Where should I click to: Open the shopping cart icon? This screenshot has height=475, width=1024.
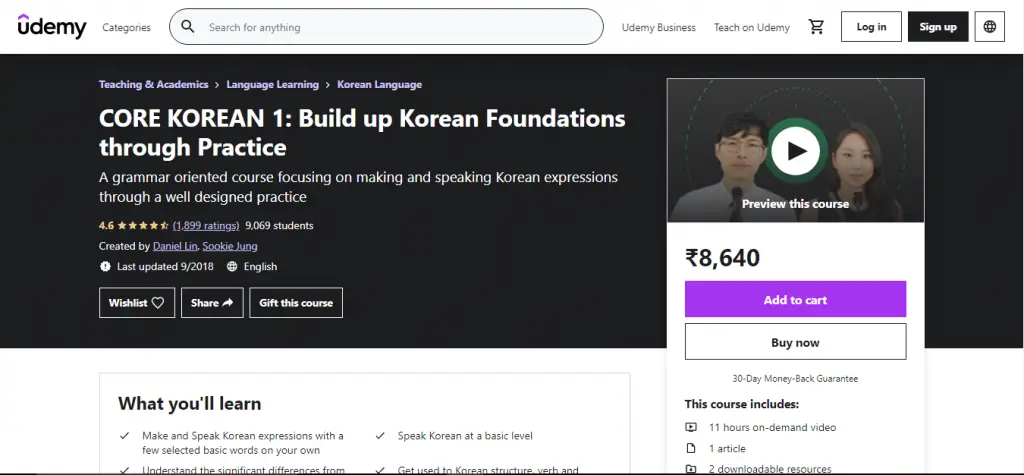(816, 27)
